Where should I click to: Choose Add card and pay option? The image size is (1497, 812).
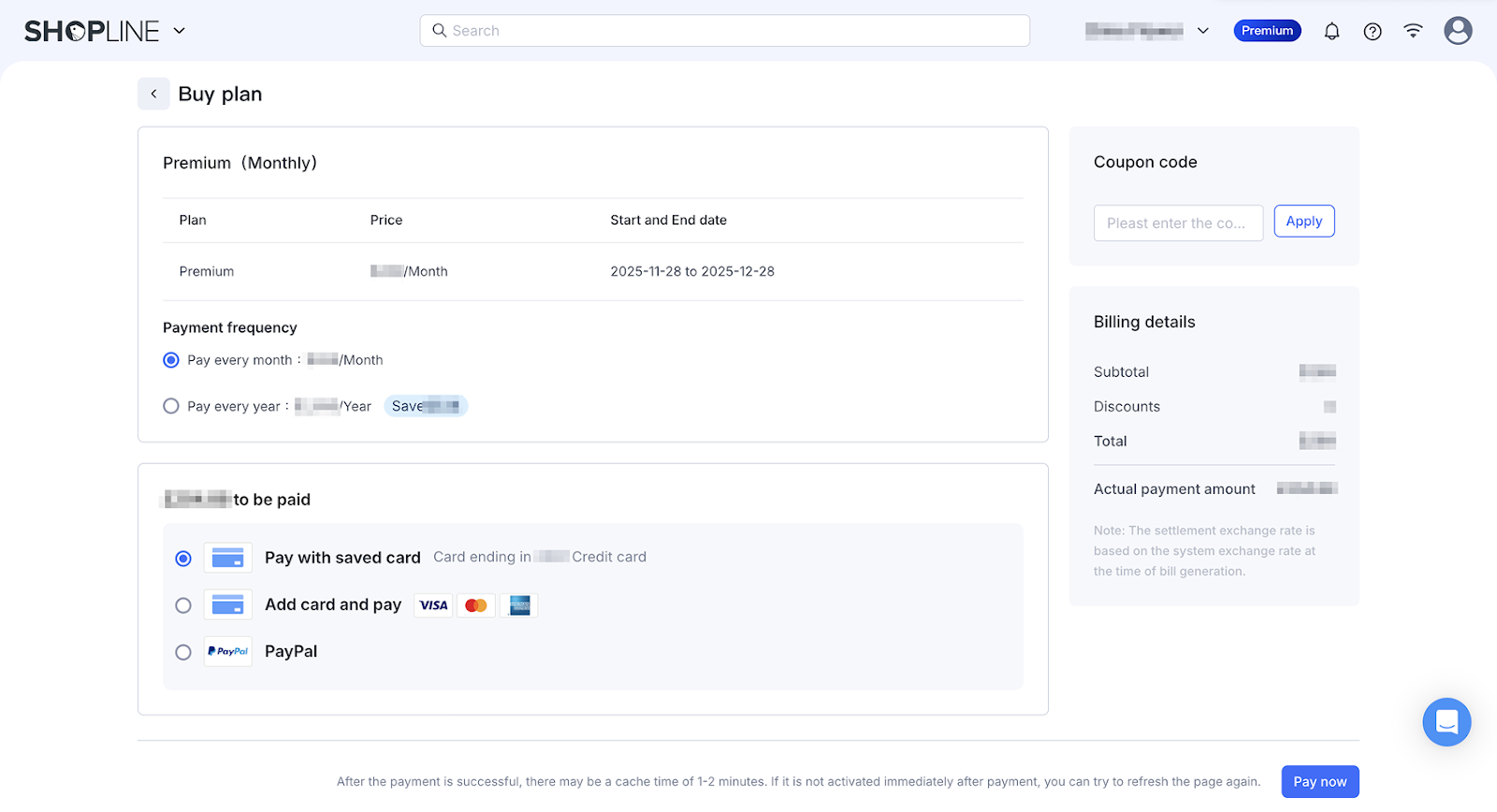tap(183, 605)
